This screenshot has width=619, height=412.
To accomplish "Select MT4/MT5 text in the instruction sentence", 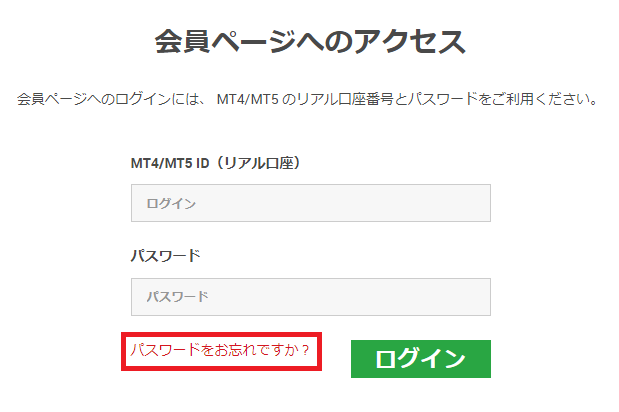I will pos(248,100).
